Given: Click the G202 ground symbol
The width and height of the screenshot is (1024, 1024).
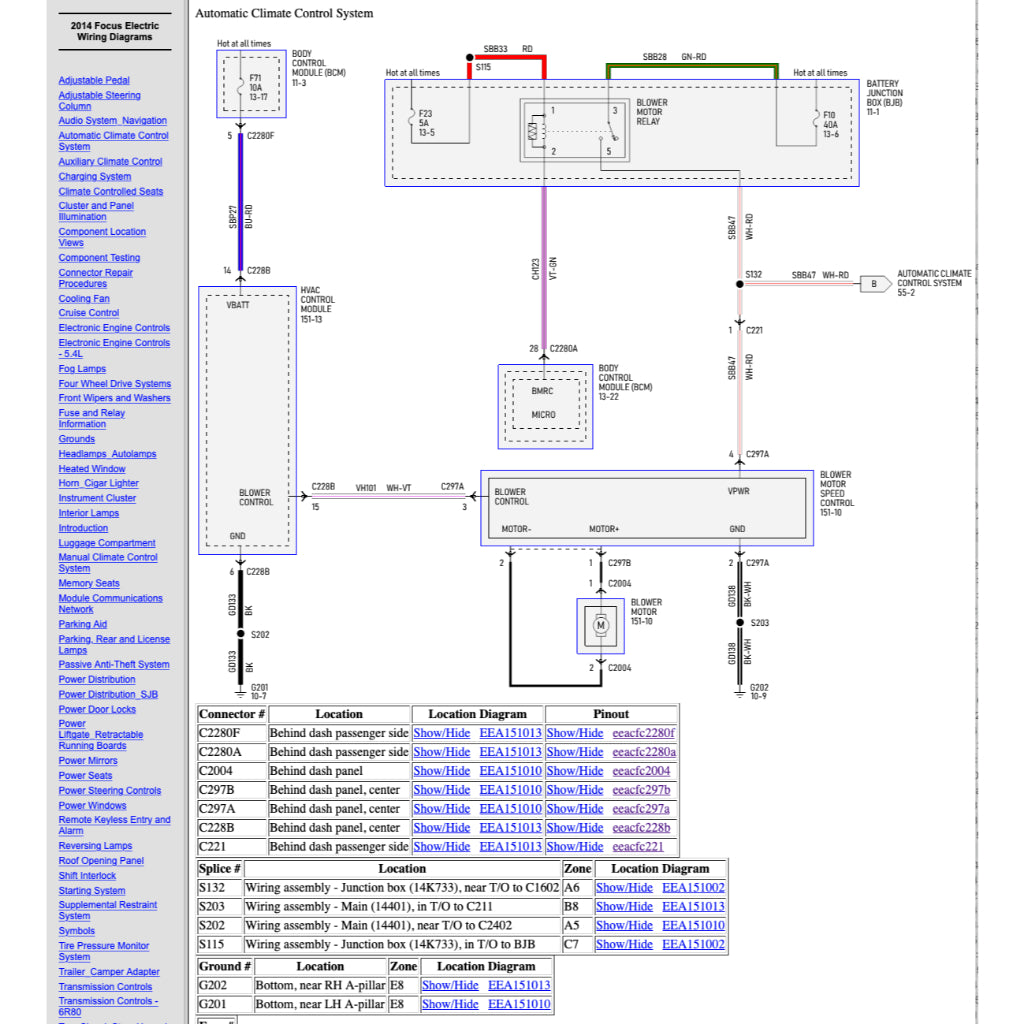Looking at the screenshot, I should pyautogui.click(x=740, y=689).
